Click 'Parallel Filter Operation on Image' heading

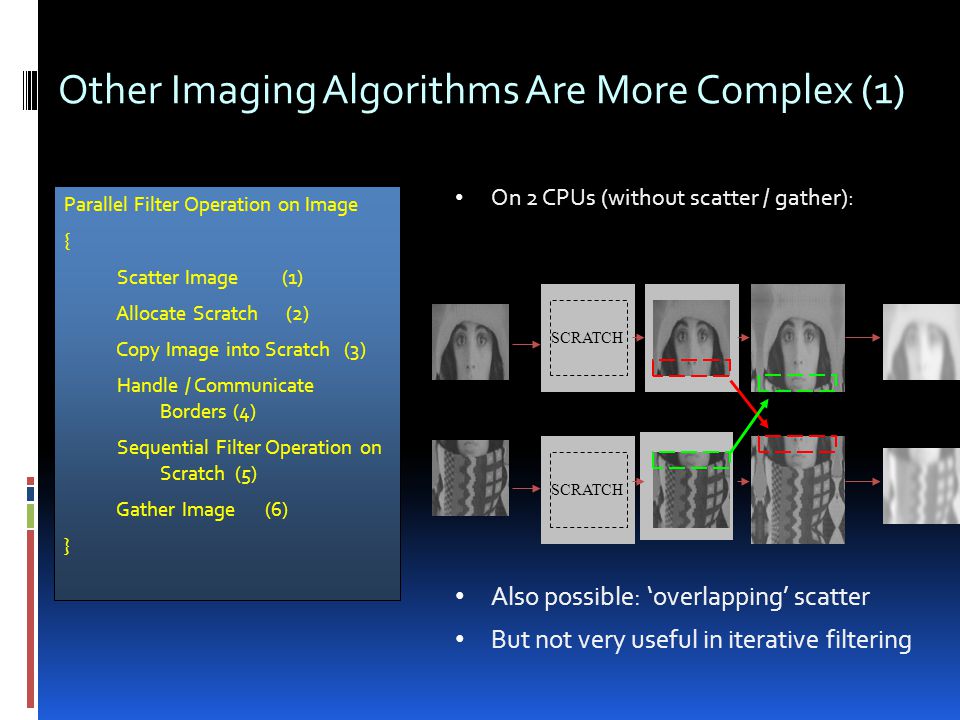211,205
